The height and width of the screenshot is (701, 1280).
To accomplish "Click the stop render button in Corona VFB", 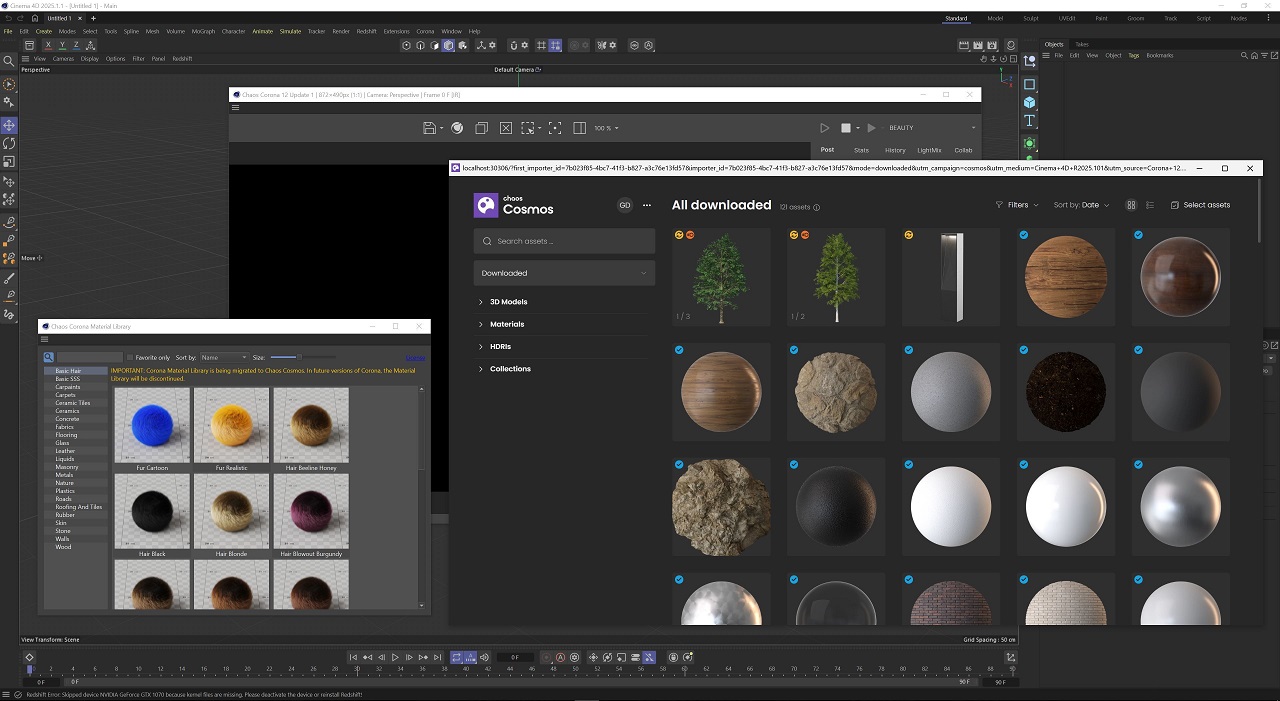I will click(845, 128).
